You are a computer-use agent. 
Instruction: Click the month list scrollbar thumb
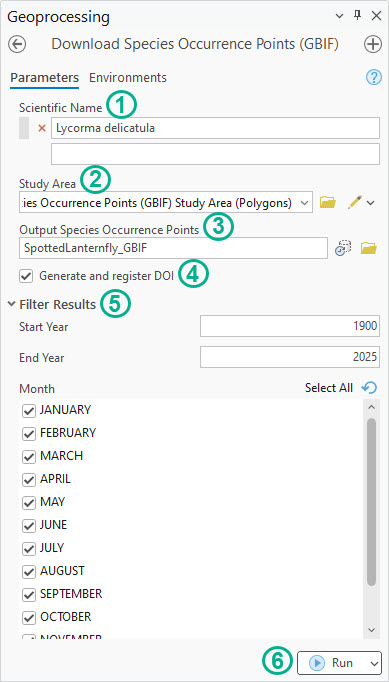[x=371, y=502]
